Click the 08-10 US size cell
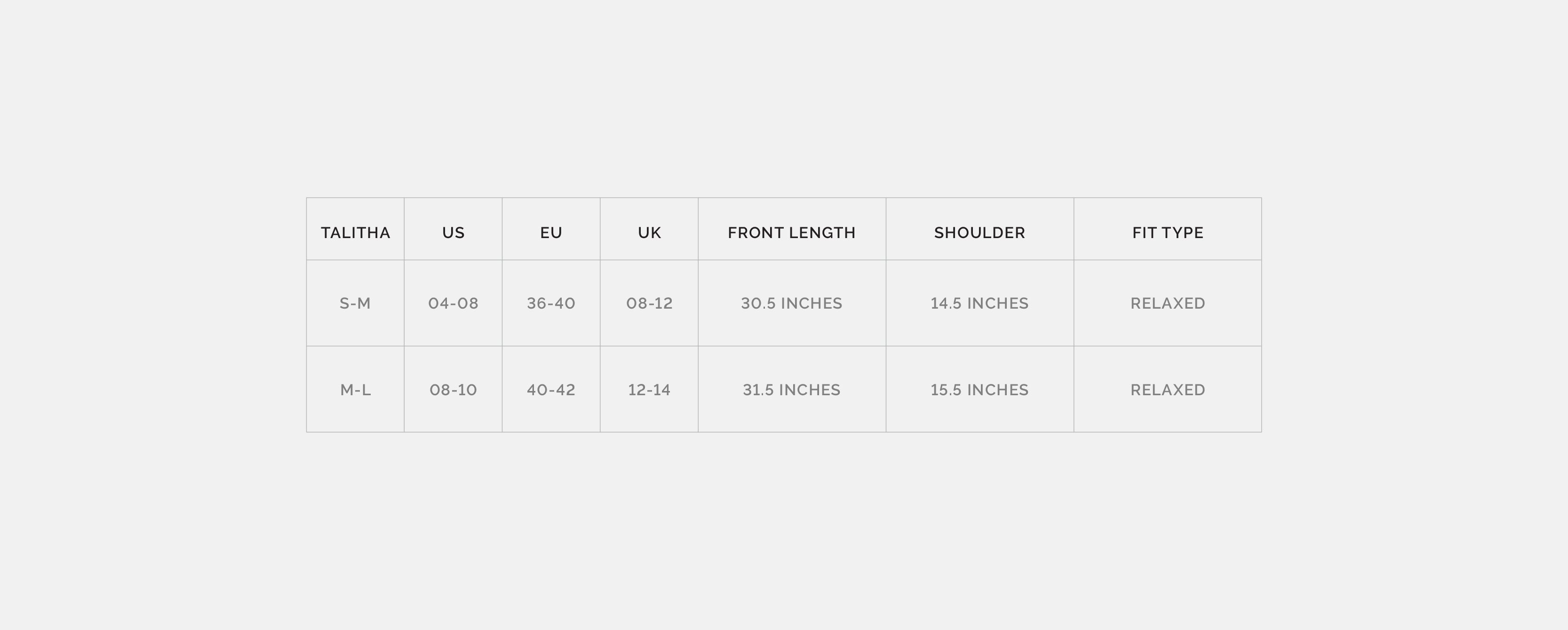Viewport: 1568px width, 630px height. pyautogui.click(x=453, y=390)
